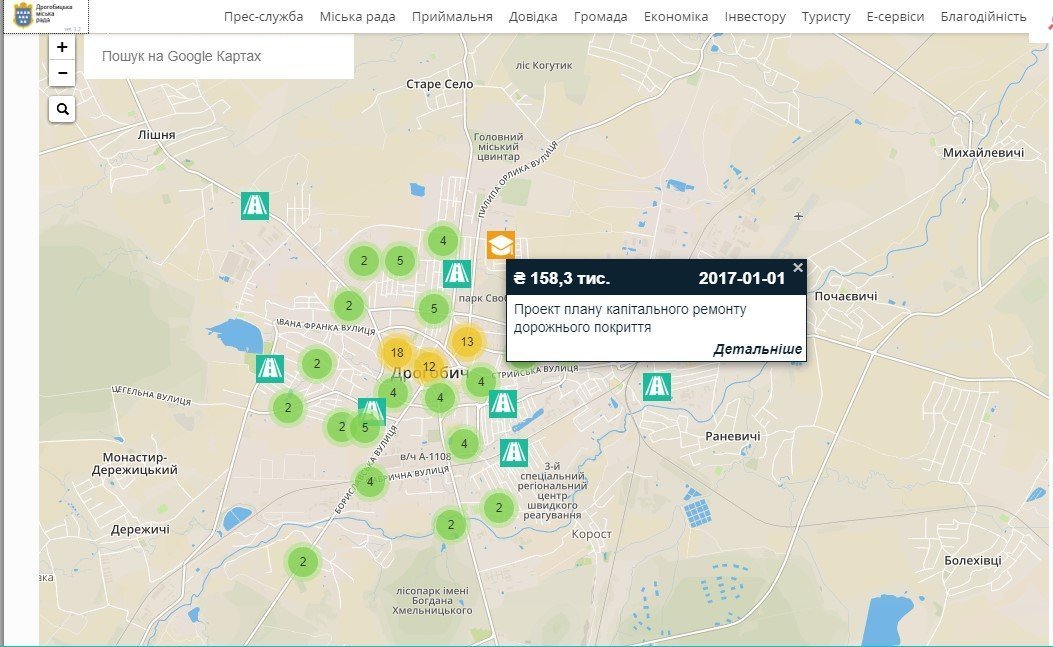Viewport: 1053px width, 647px height.
Task: Click the zoom in plus button
Action: pos(62,47)
